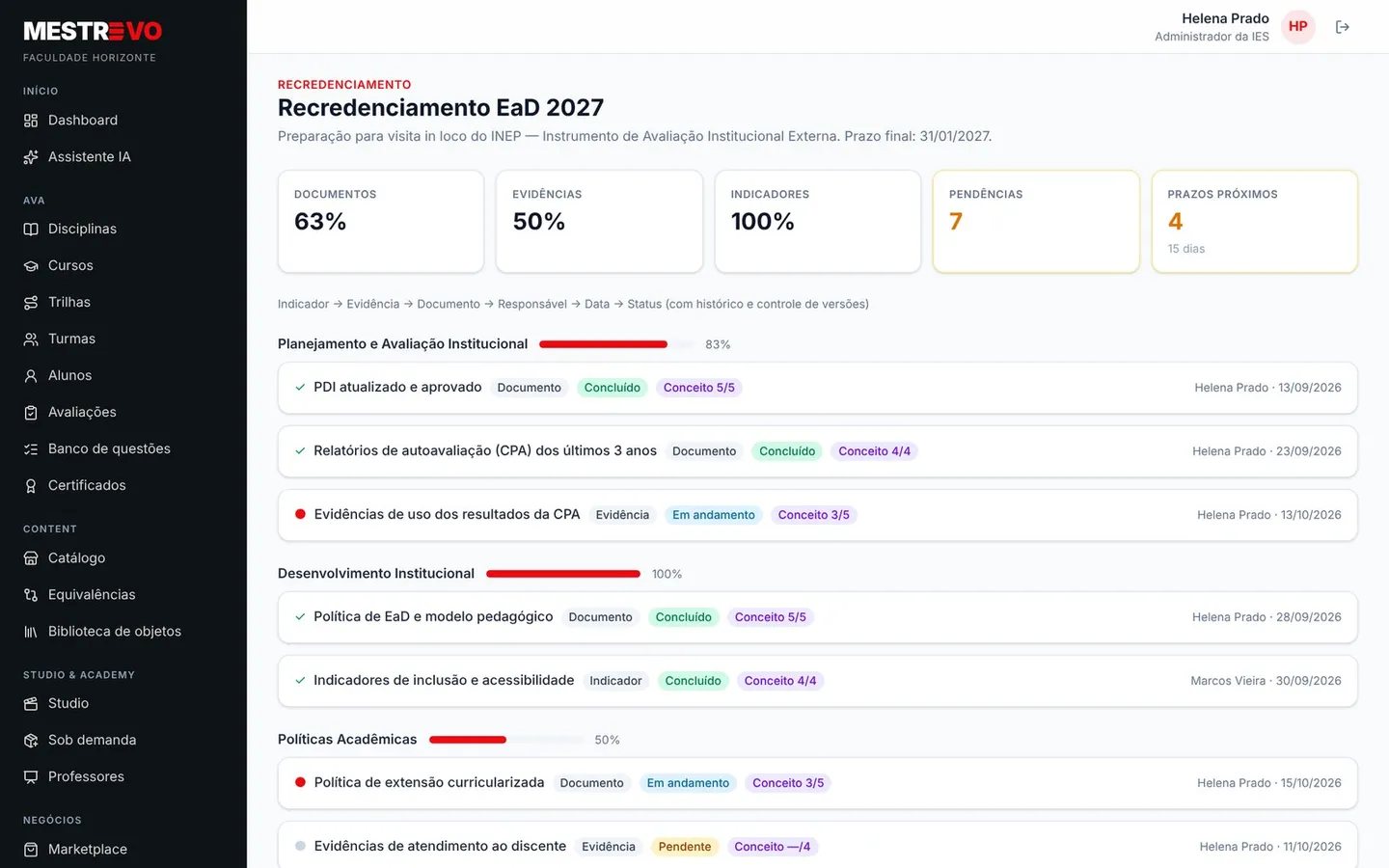The width and height of the screenshot is (1389, 868).
Task: Click Evidência tag on Evidências CPA row
Action: coord(622,515)
